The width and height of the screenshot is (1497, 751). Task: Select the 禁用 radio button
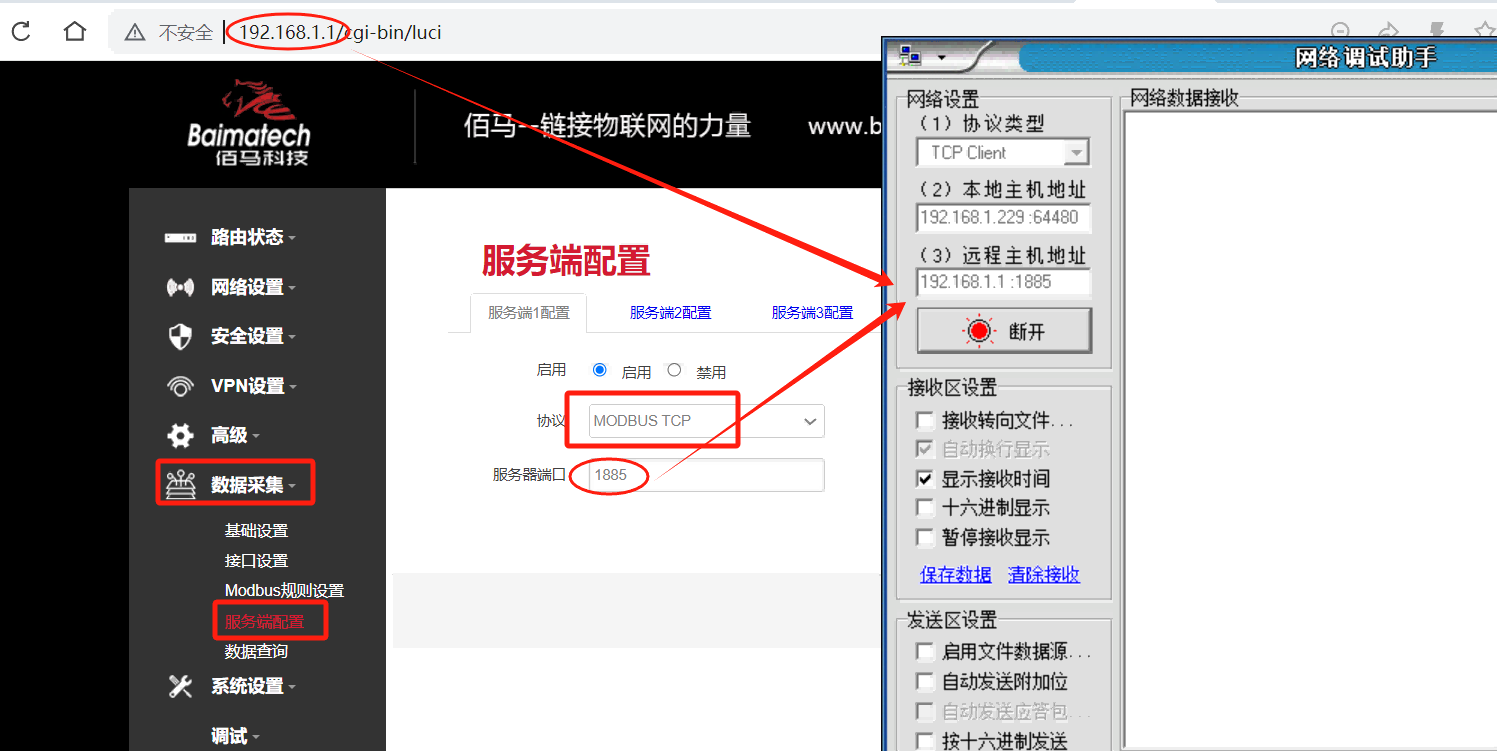675,369
